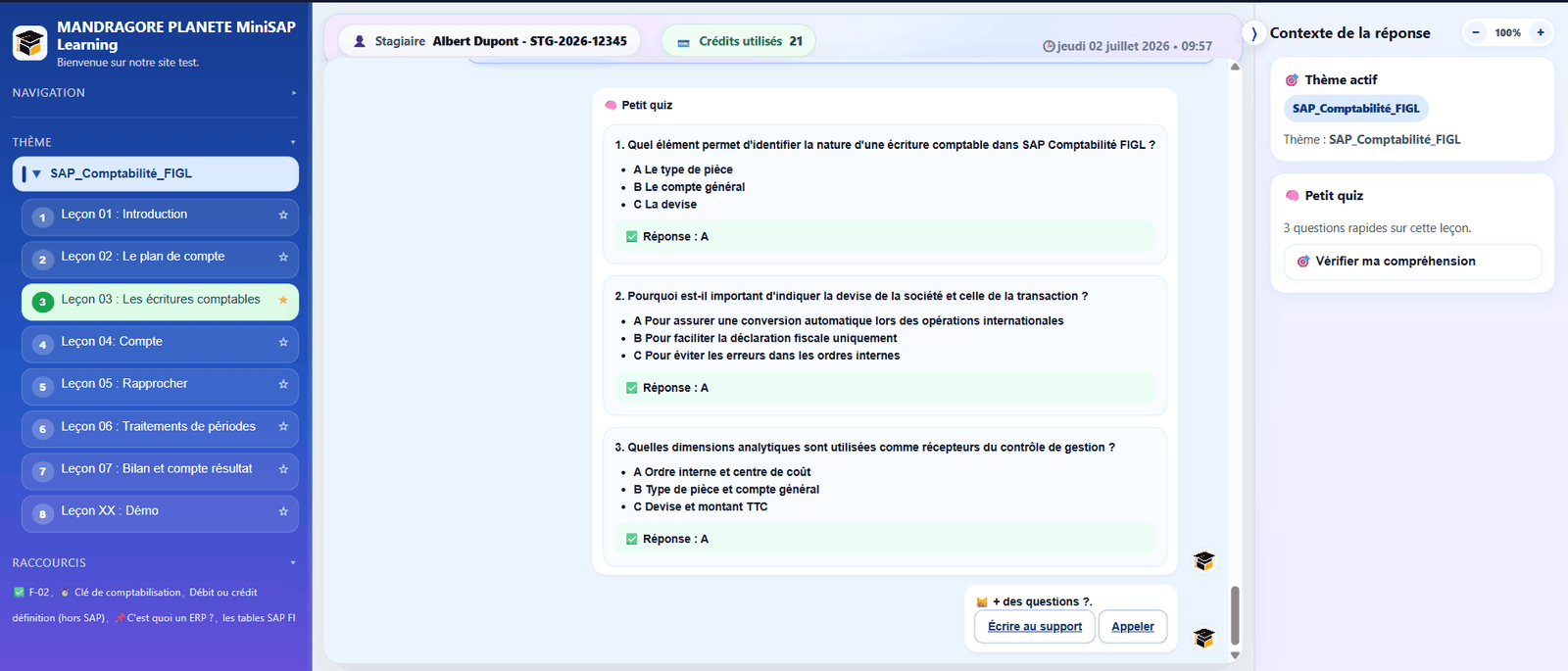The height and width of the screenshot is (671, 1568).
Task: Toggle the favorite star on Leçon 04 Compte
Action: click(283, 342)
